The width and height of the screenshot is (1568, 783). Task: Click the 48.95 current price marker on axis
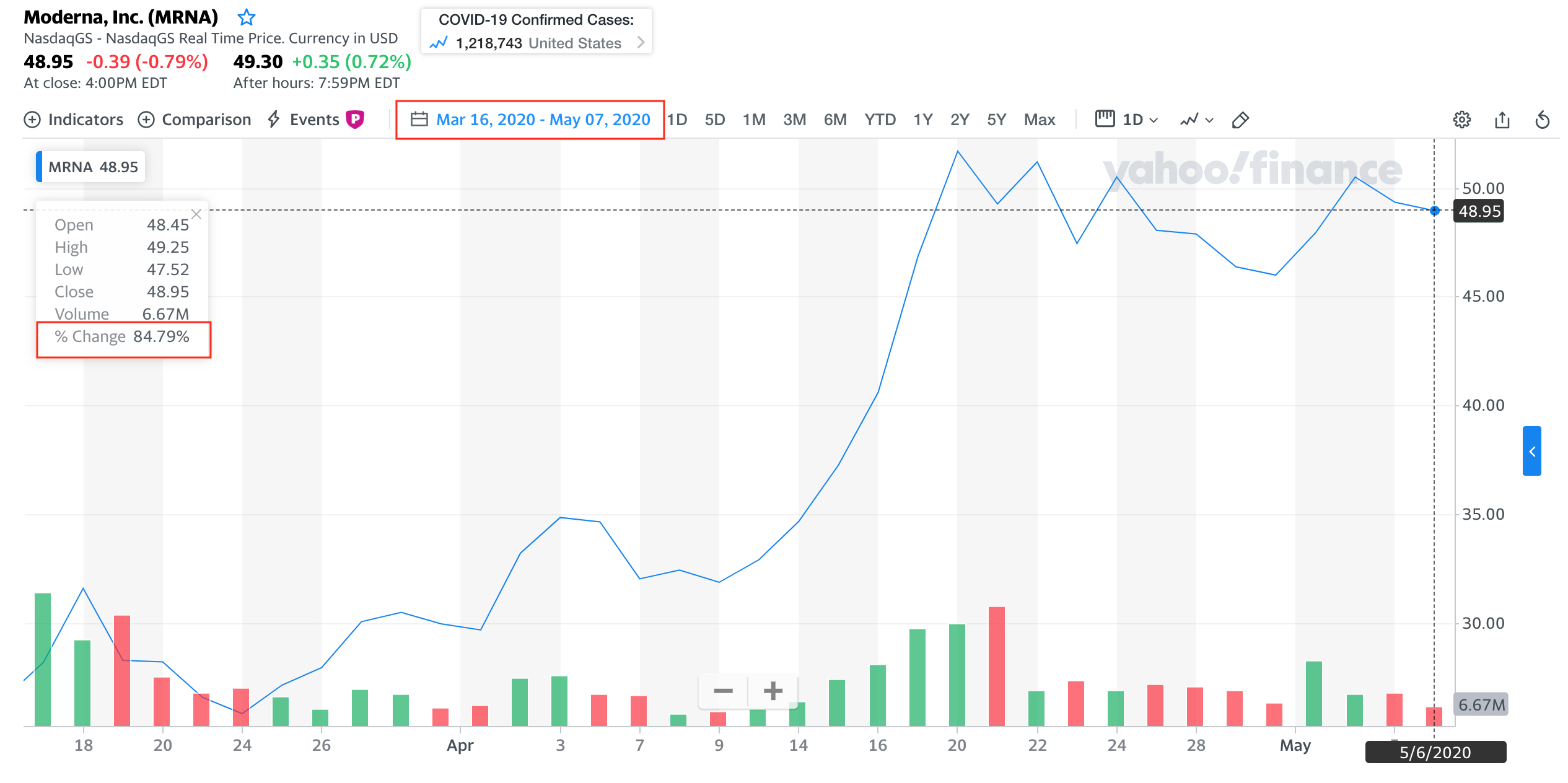(x=1479, y=211)
